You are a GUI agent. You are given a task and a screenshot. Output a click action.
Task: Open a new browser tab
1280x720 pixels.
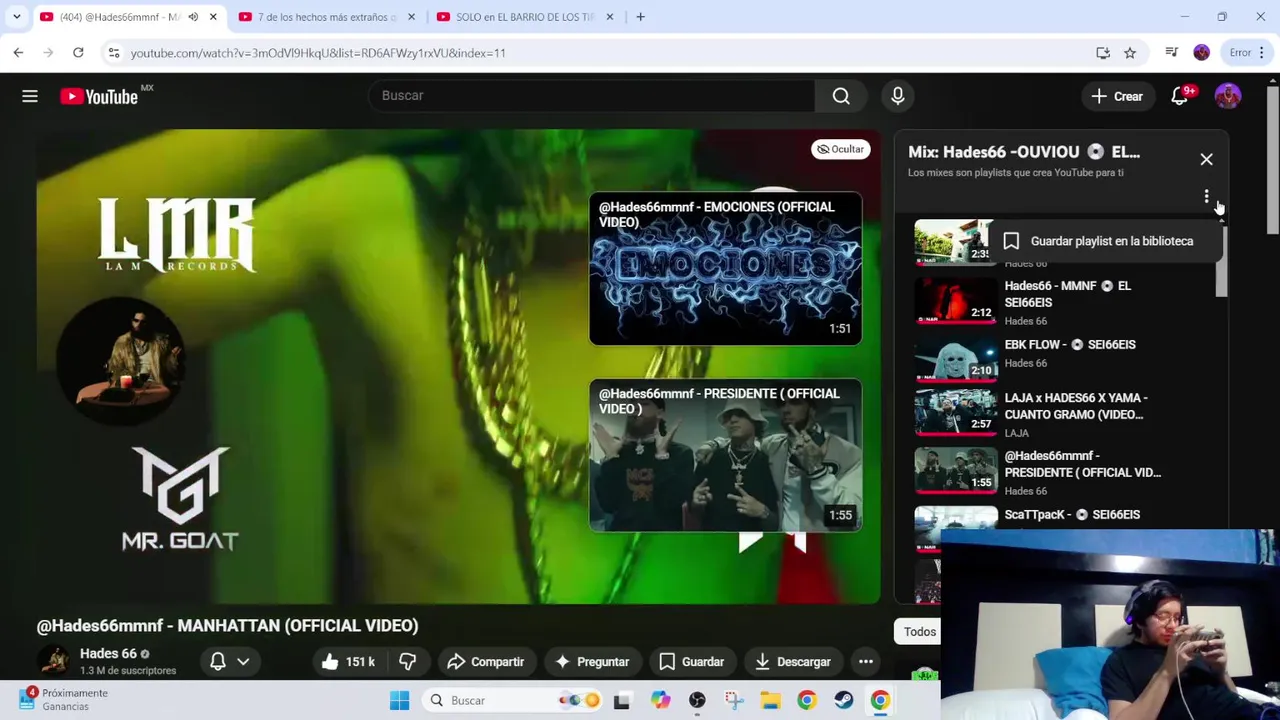click(640, 17)
